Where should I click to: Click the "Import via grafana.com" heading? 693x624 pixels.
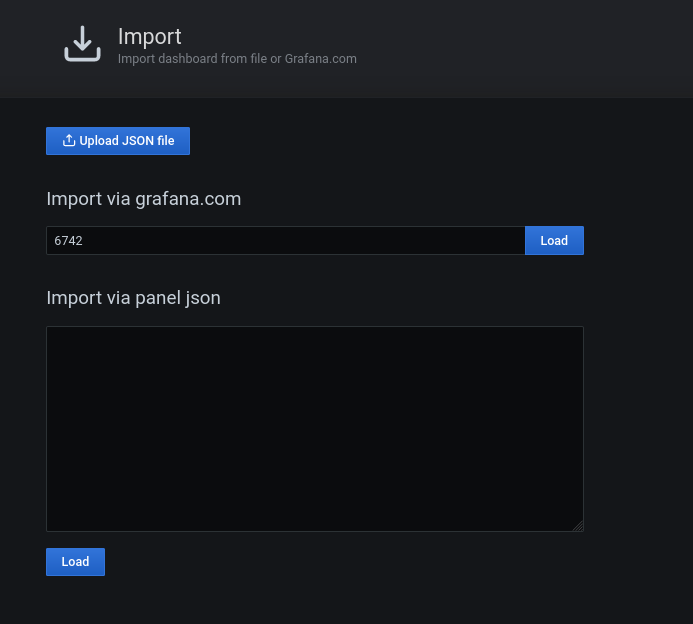[x=143, y=198]
